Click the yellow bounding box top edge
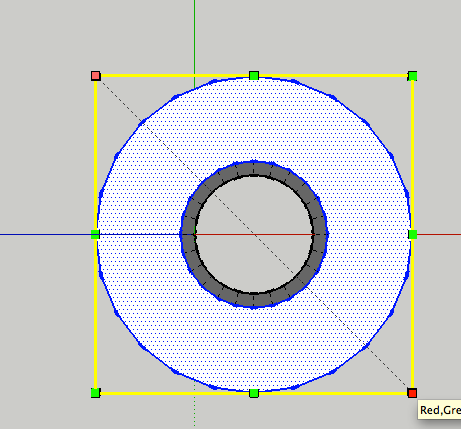 click(175, 76)
